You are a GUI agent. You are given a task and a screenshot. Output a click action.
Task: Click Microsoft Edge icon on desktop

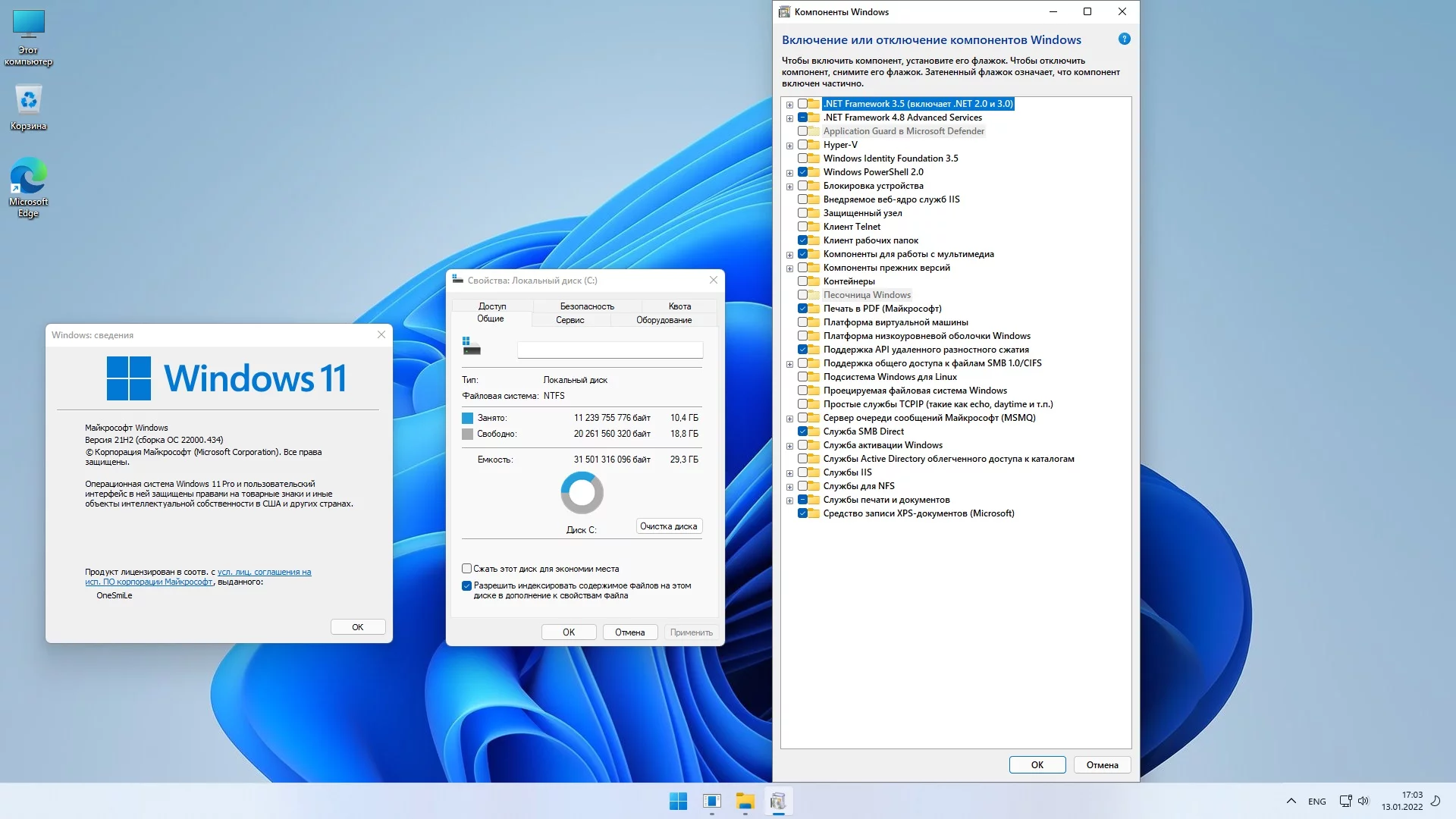pos(27,177)
